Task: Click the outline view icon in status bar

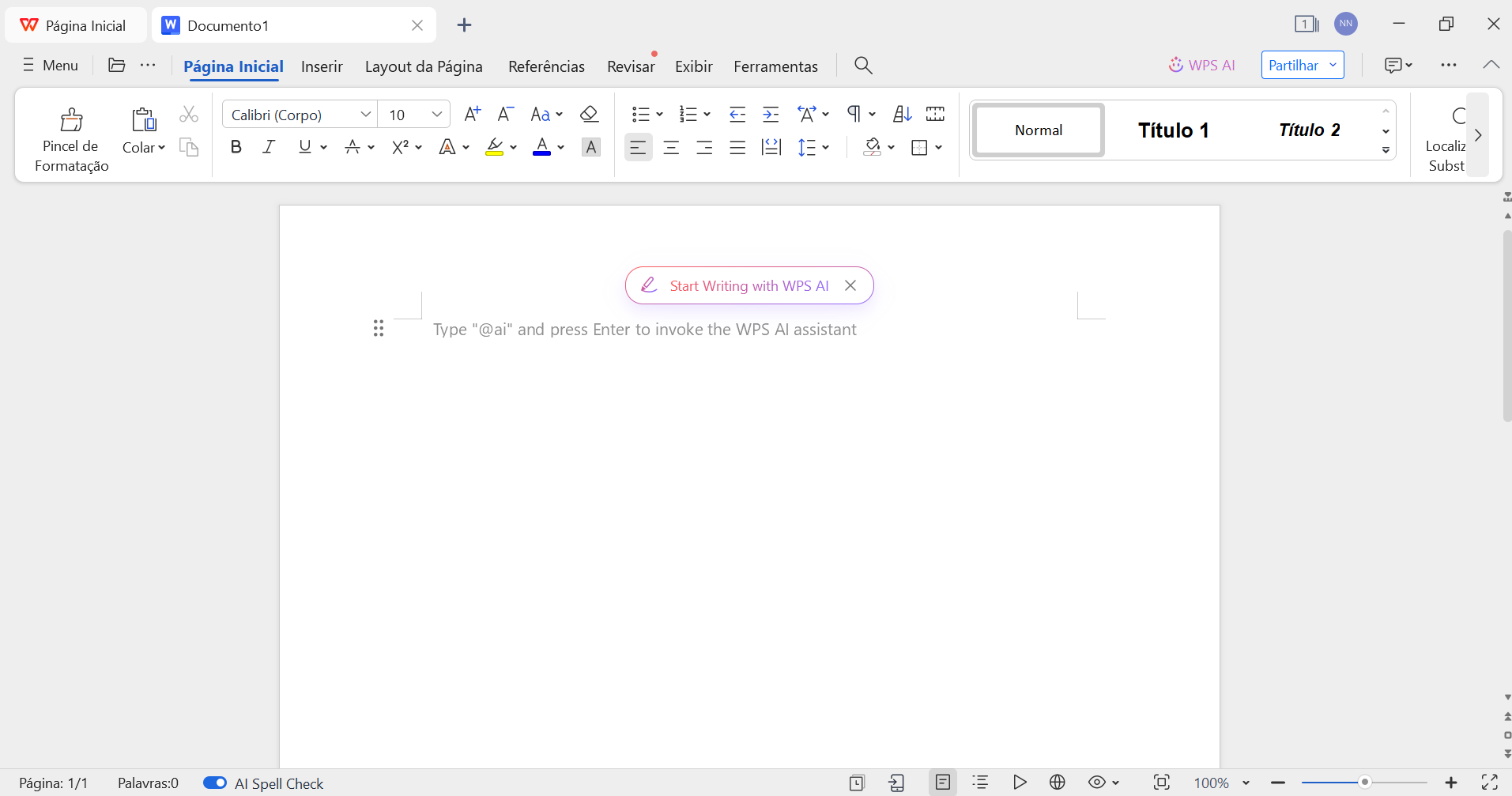Action: [981, 783]
